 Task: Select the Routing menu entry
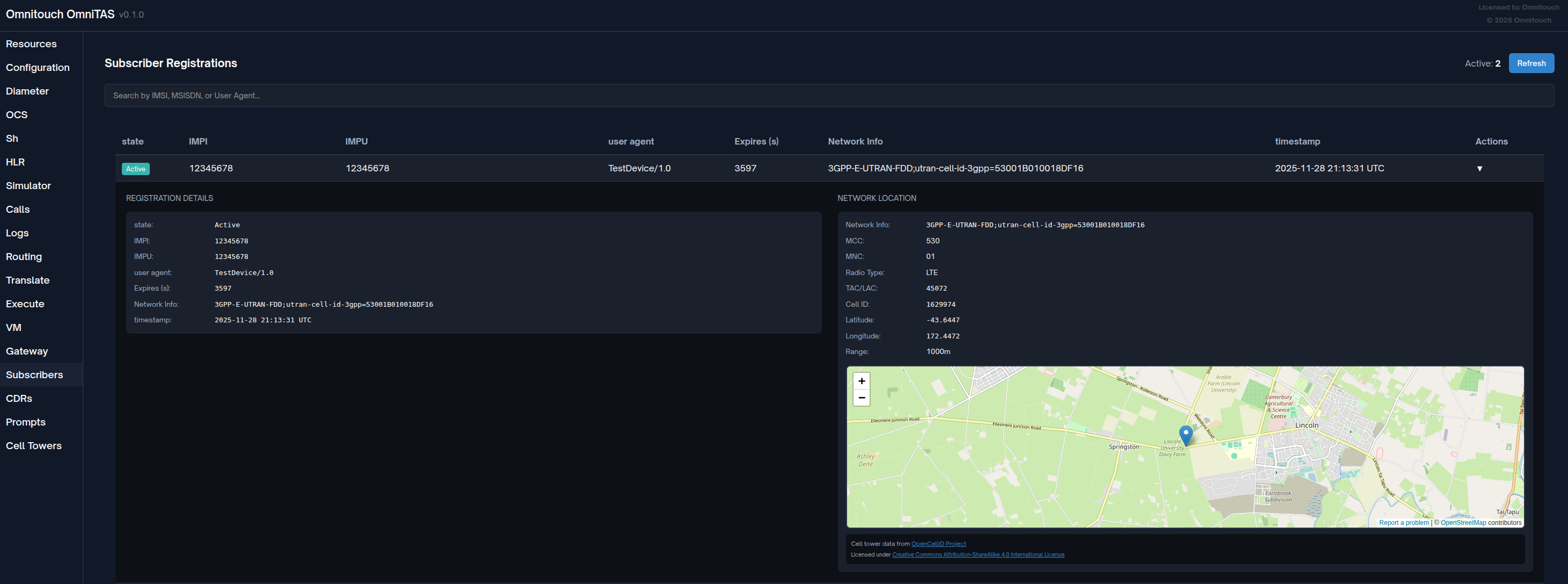[24, 257]
